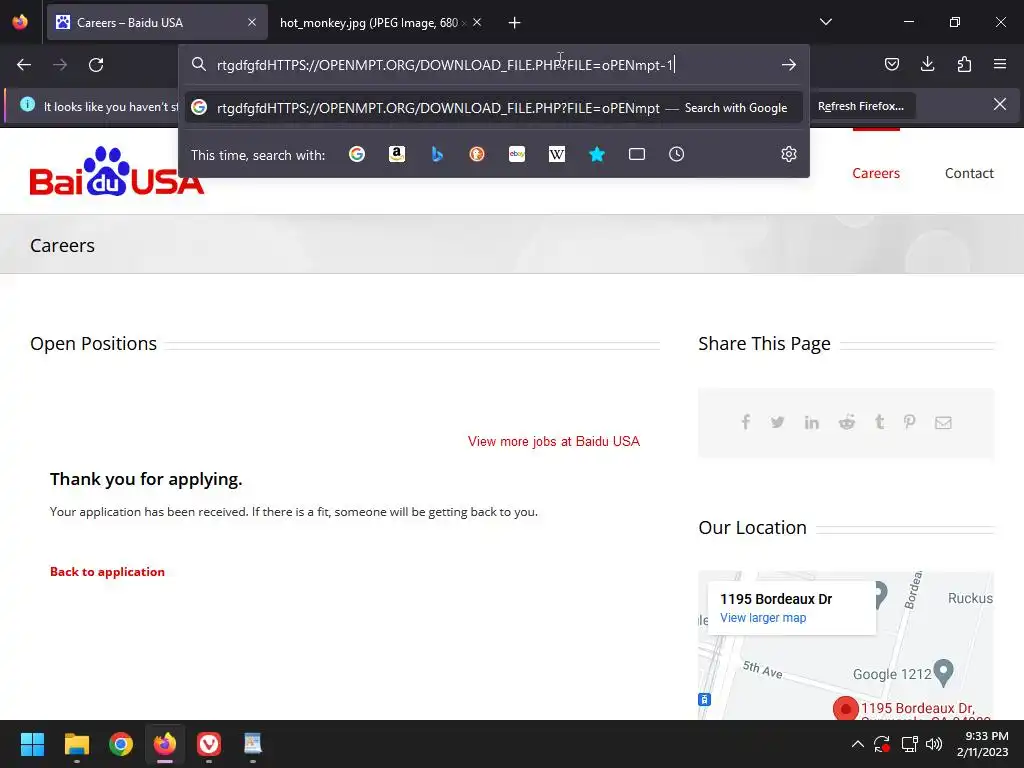Click the Baidu USA logo
1024x768 pixels.
pyautogui.click(x=117, y=171)
